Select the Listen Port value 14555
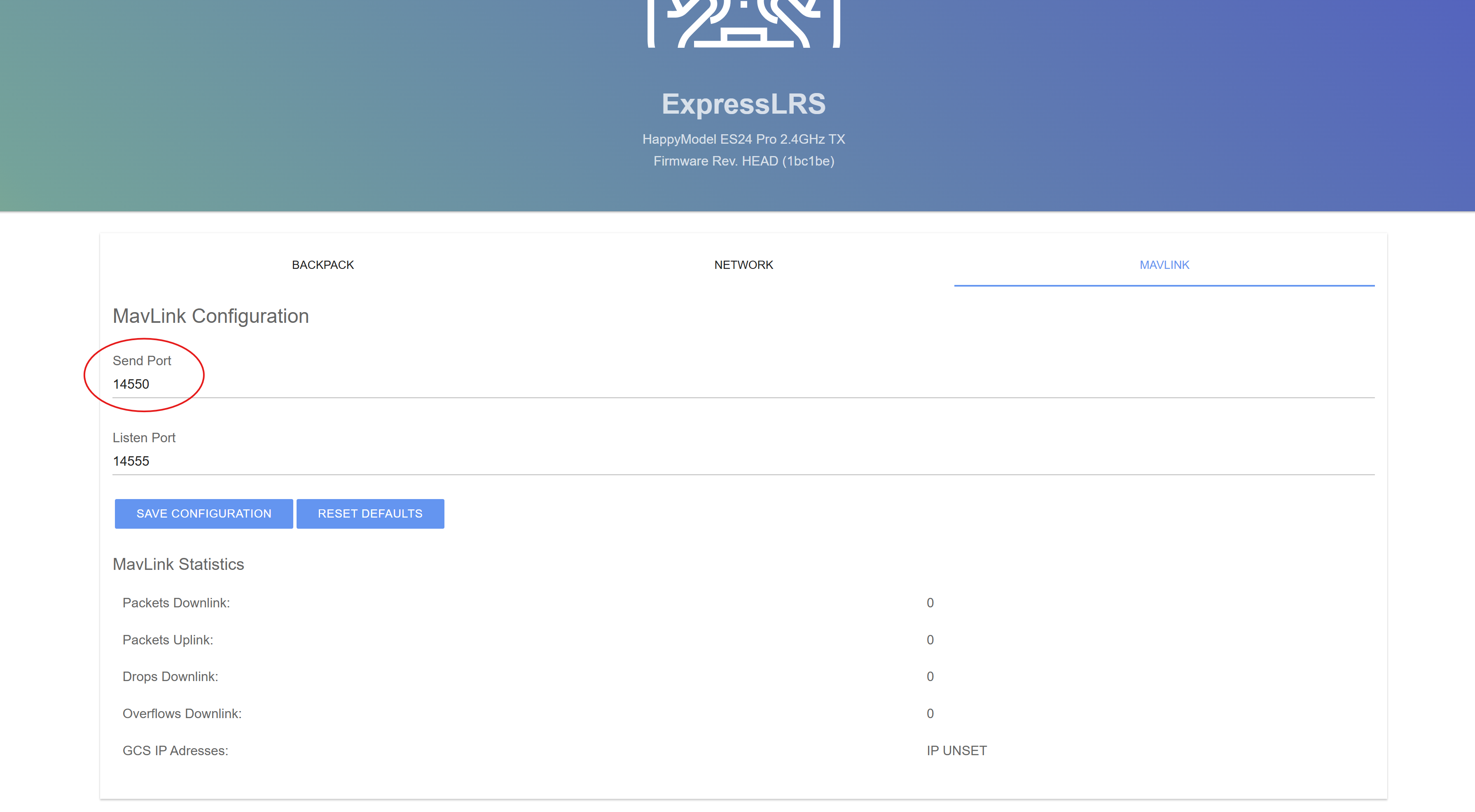 [x=132, y=461]
